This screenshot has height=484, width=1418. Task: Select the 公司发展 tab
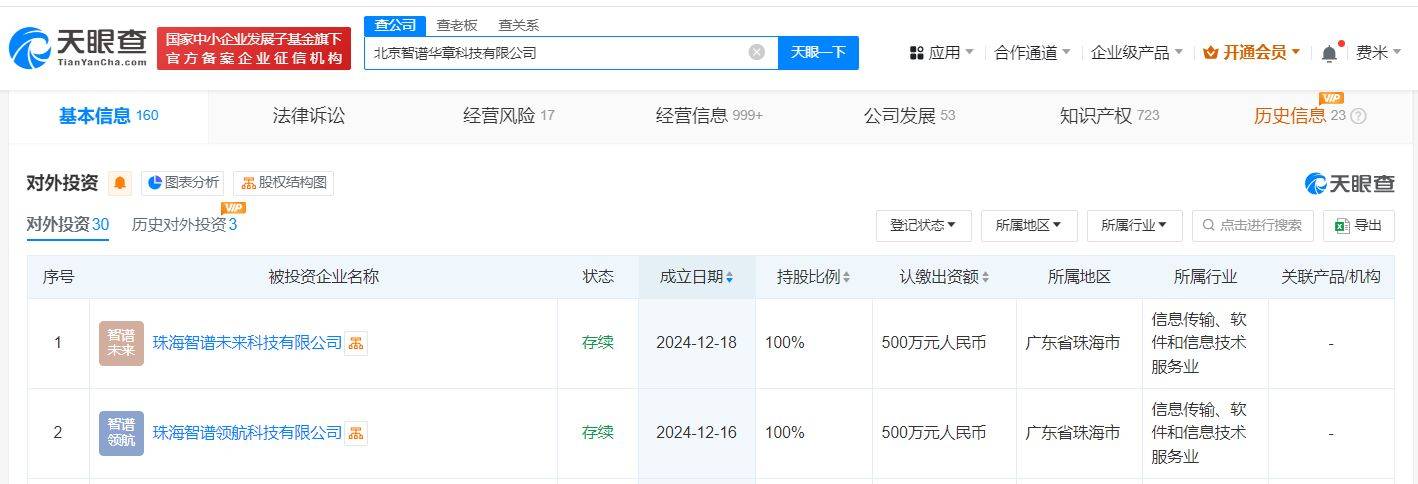[909, 116]
